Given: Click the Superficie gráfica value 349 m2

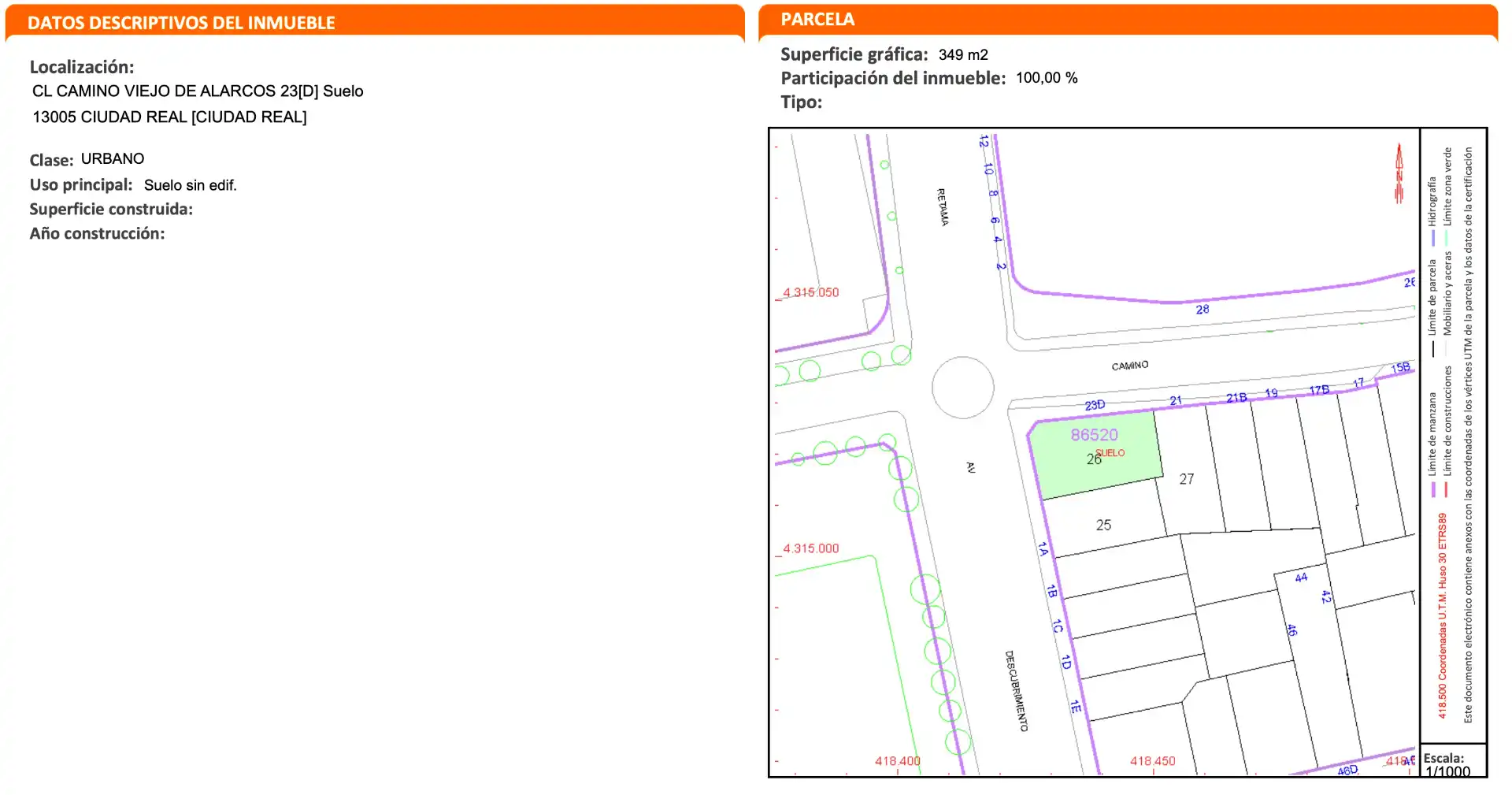Looking at the screenshot, I should (963, 55).
